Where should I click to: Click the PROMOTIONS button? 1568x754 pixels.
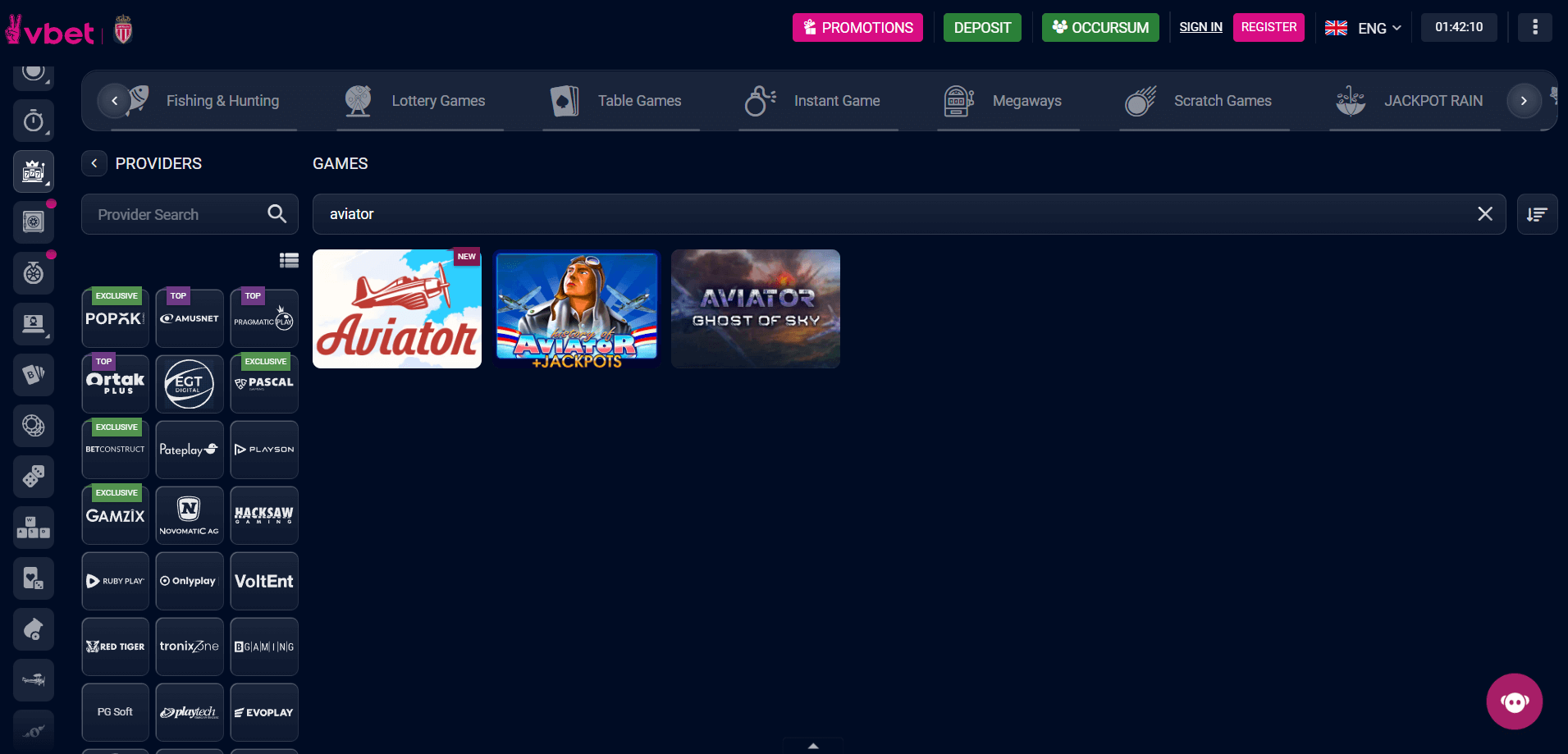857,27
